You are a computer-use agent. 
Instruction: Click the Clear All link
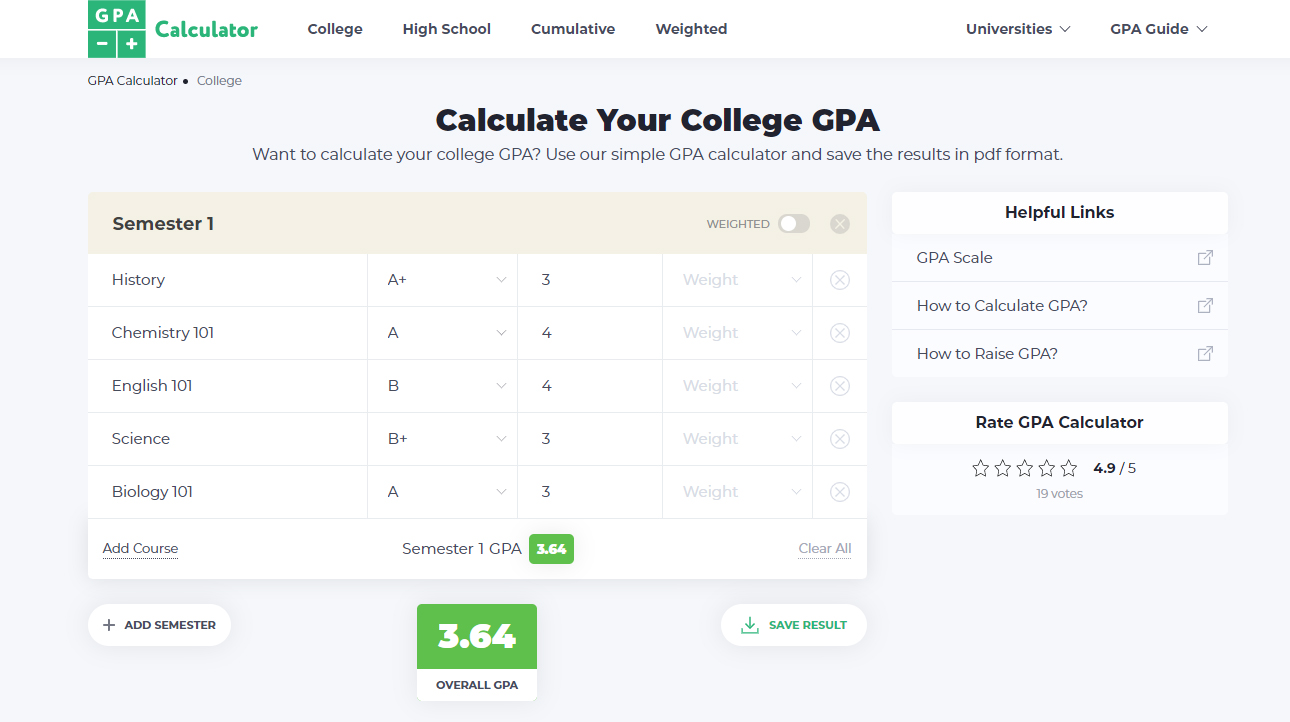pos(825,548)
